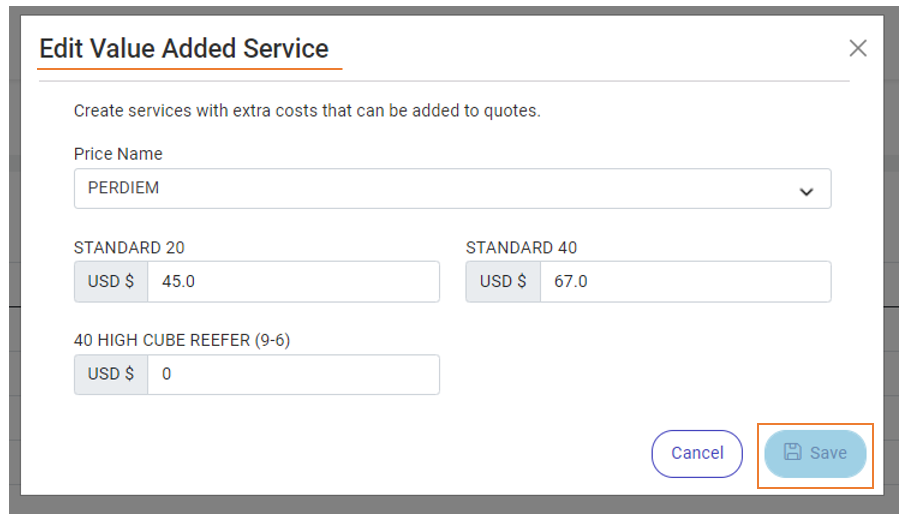Click the USD $ prefix for STANDARD 20
Screen dimensions: 909x525
pyautogui.click(x=111, y=282)
